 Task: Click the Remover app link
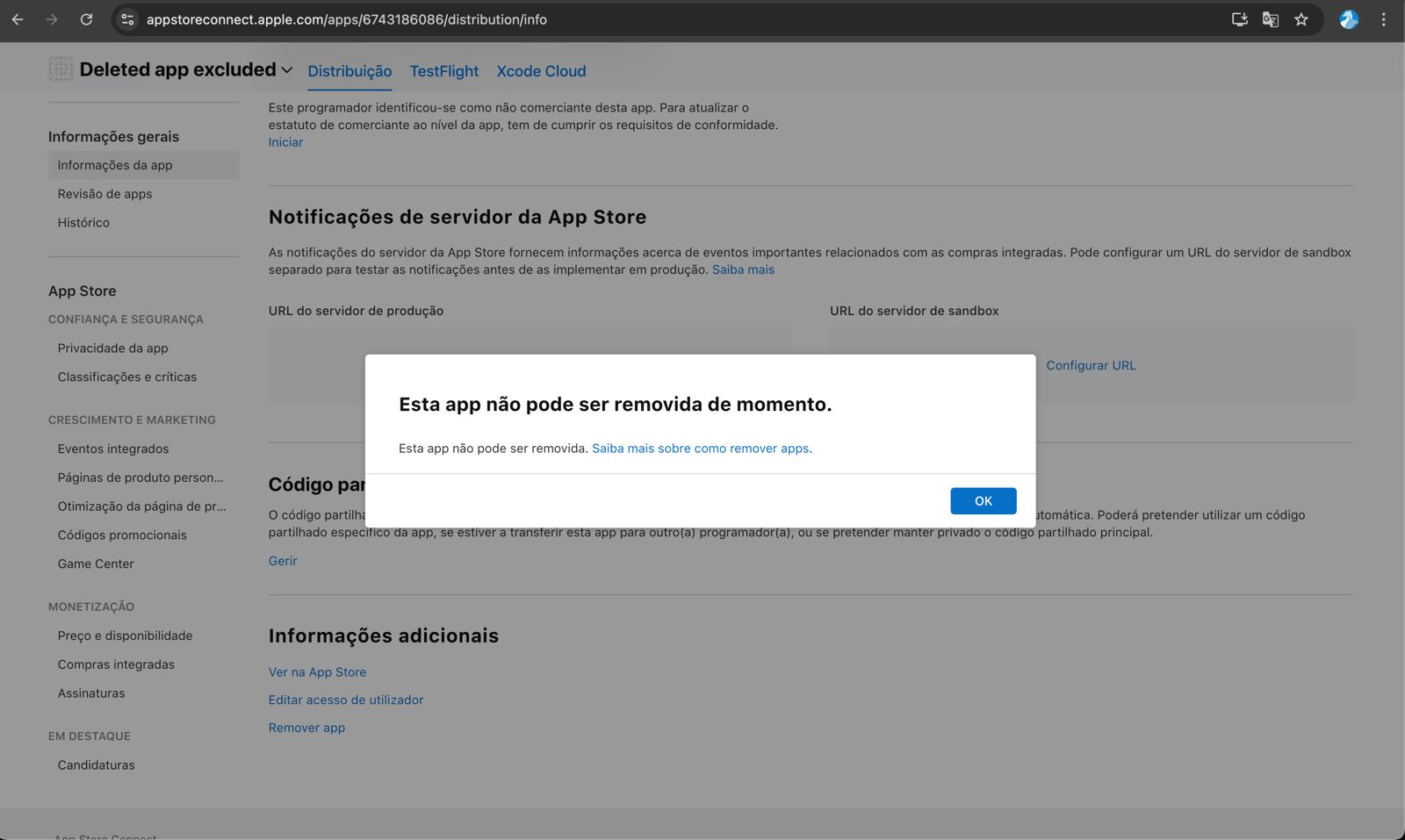coord(306,728)
